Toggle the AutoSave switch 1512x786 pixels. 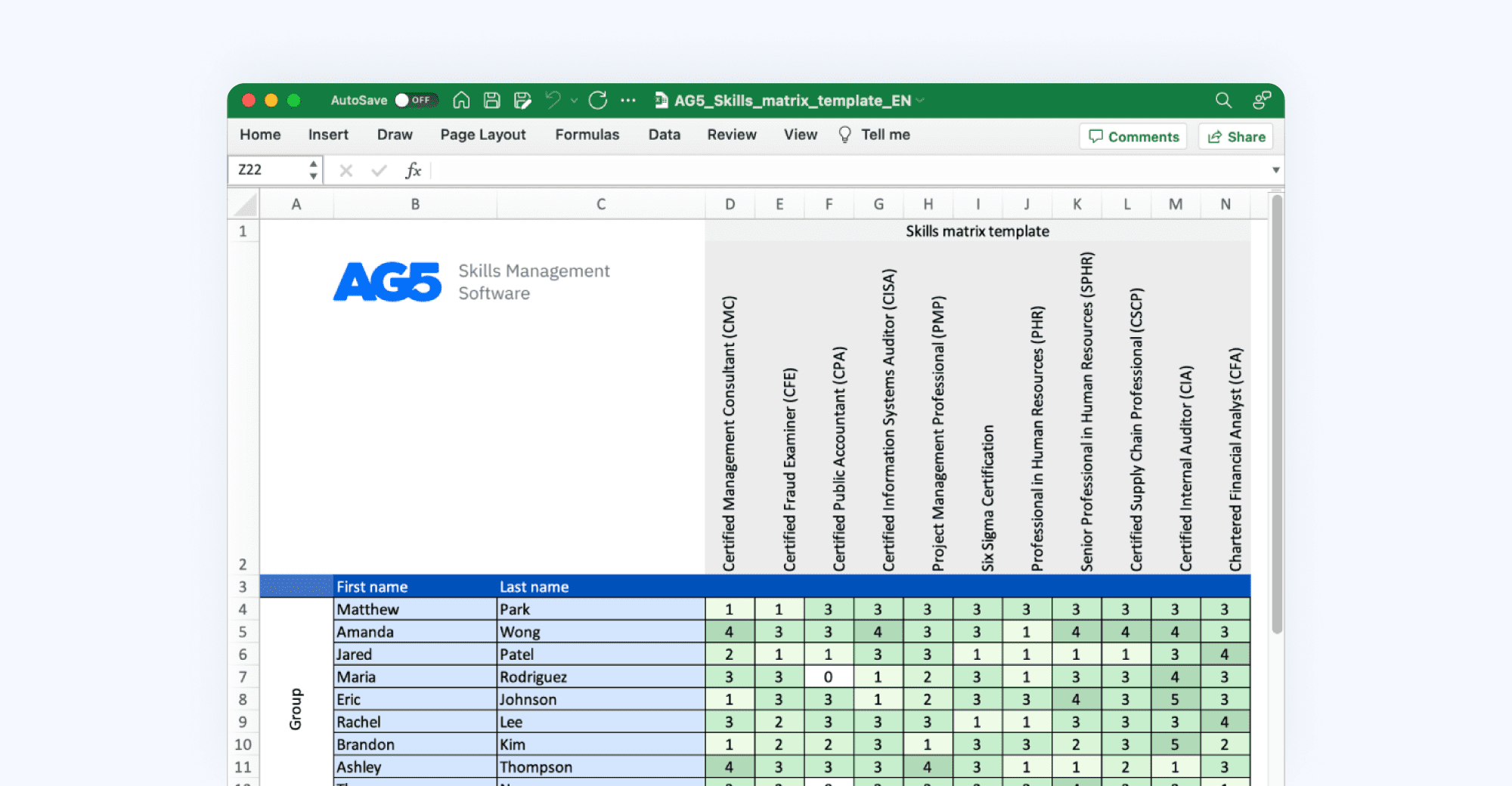pos(416,101)
